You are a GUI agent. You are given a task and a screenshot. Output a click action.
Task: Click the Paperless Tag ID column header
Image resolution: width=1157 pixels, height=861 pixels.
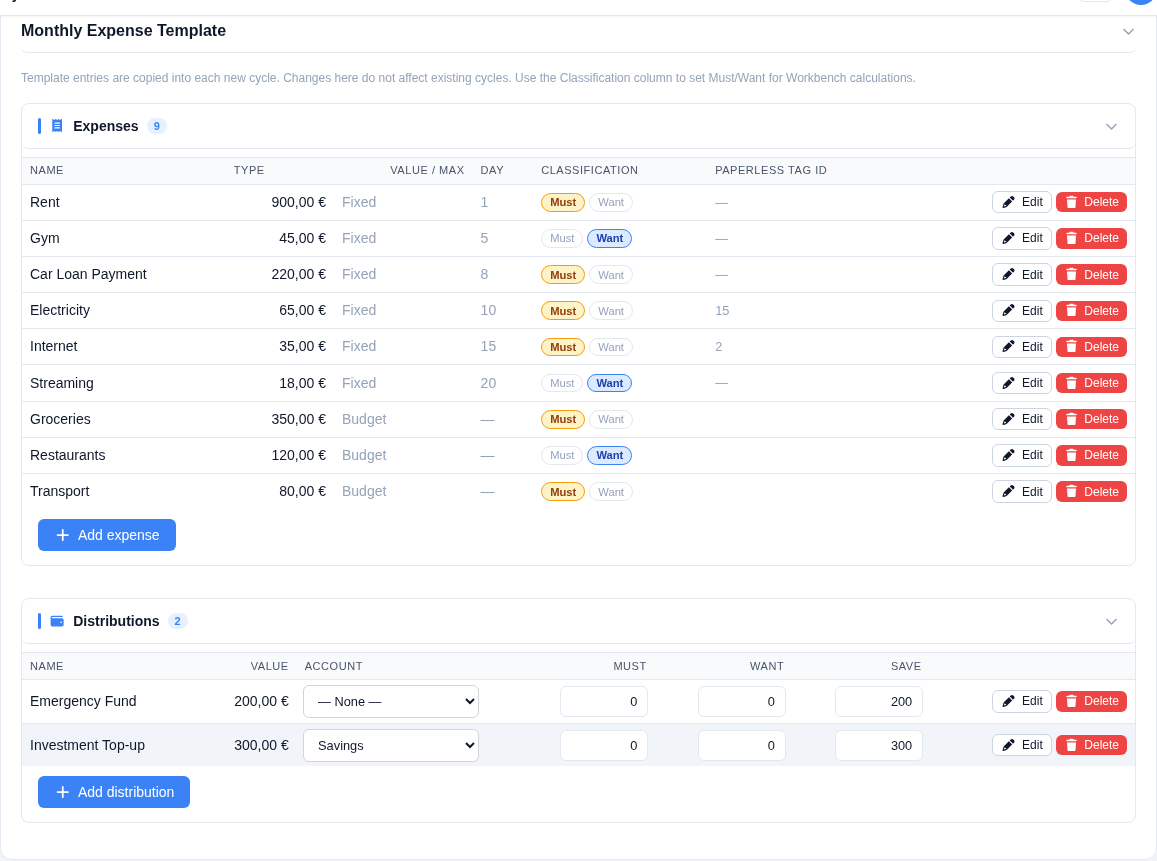(x=770, y=170)
